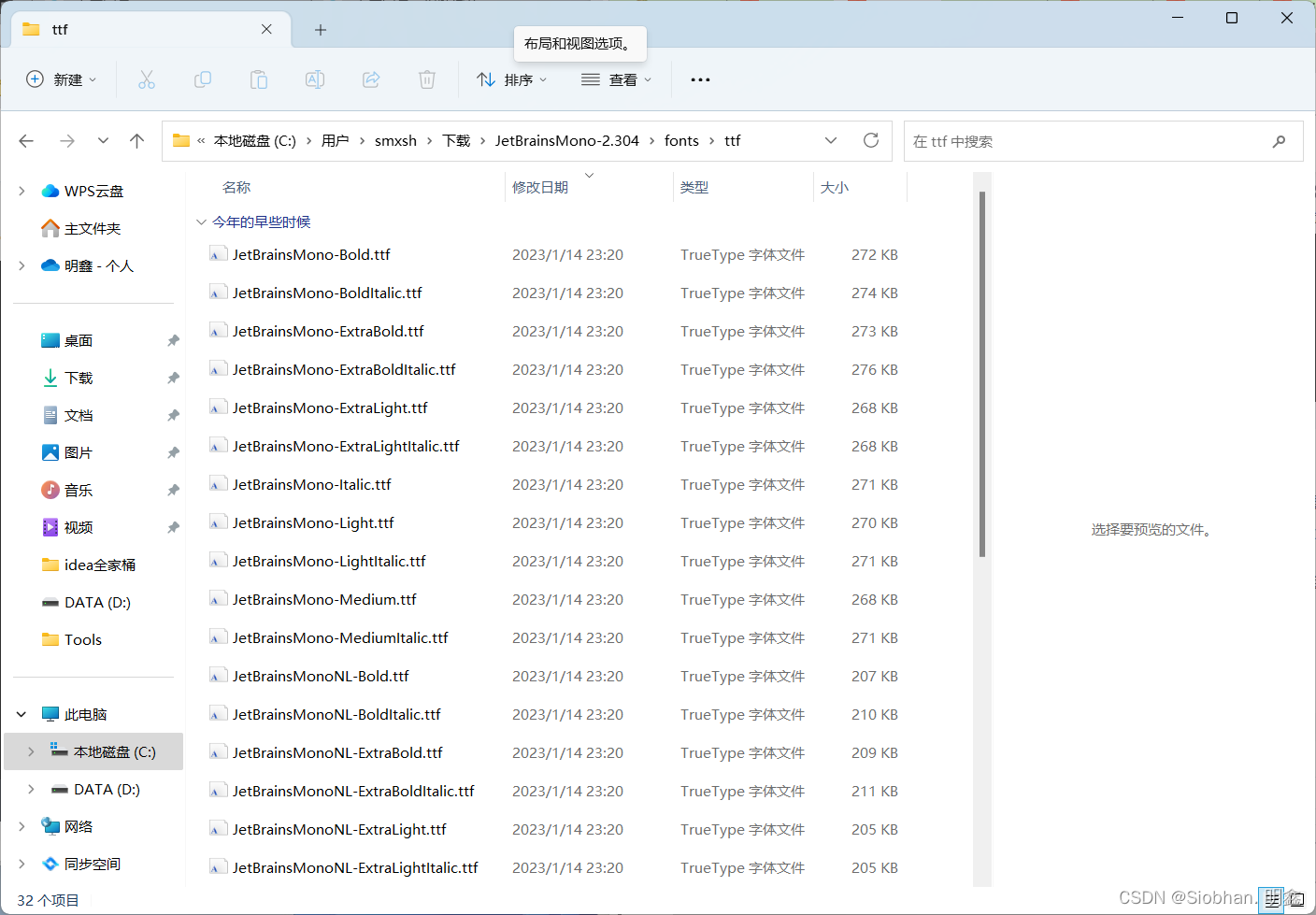The width and height of the screenshot is (1316, 915).
Task: Open 主文件夹 in sidebar
Action: click(93, 228)
